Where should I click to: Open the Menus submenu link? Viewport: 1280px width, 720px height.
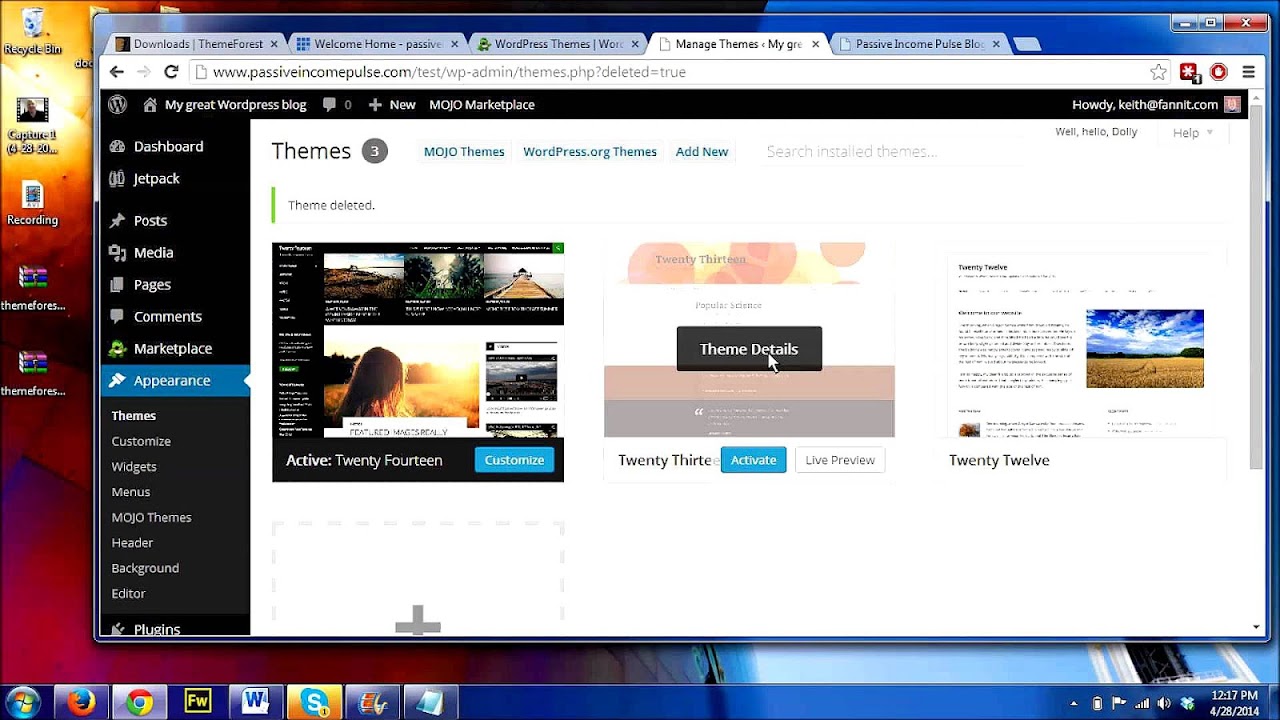131,491
